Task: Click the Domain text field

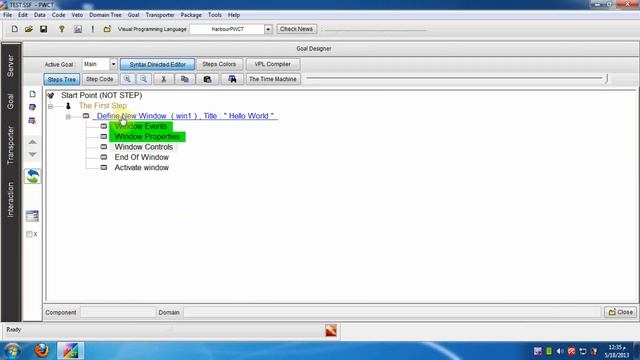Action: [392, 312]
